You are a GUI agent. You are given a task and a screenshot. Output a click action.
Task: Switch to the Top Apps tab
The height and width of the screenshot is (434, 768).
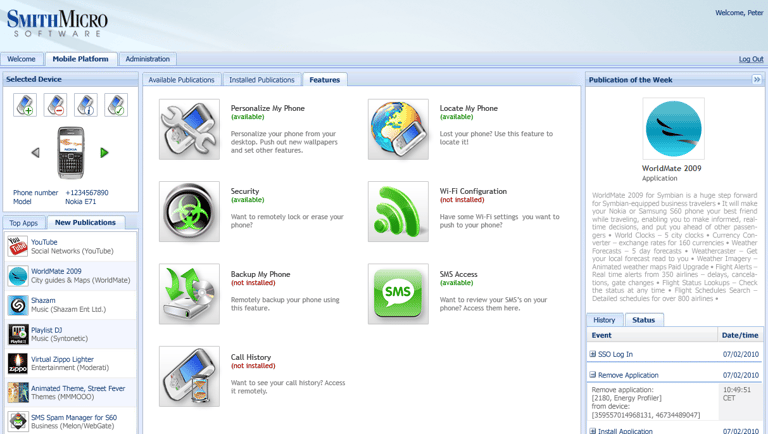[24, 223]
